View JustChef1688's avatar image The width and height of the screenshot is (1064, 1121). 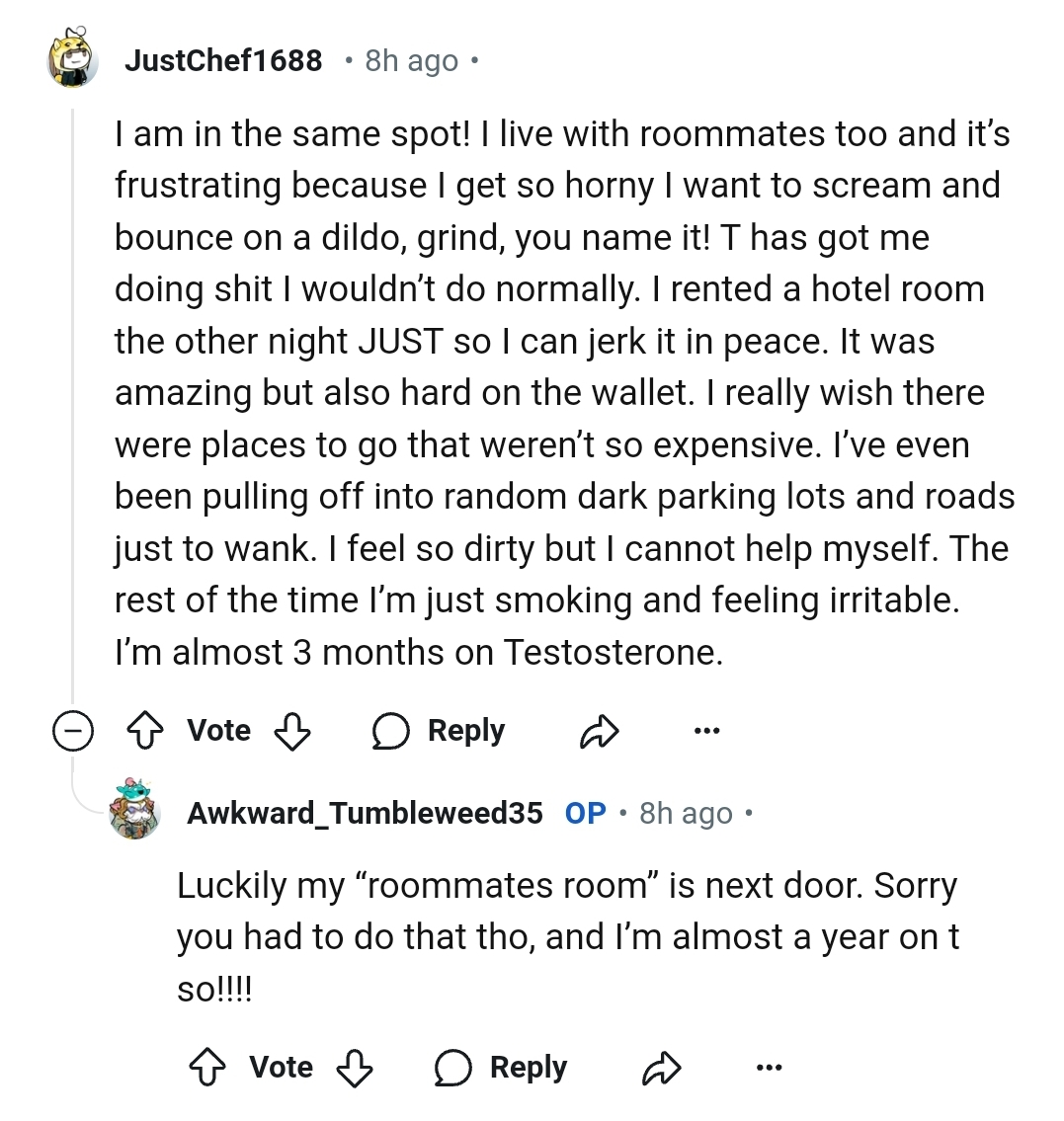[x=73, y=58]
